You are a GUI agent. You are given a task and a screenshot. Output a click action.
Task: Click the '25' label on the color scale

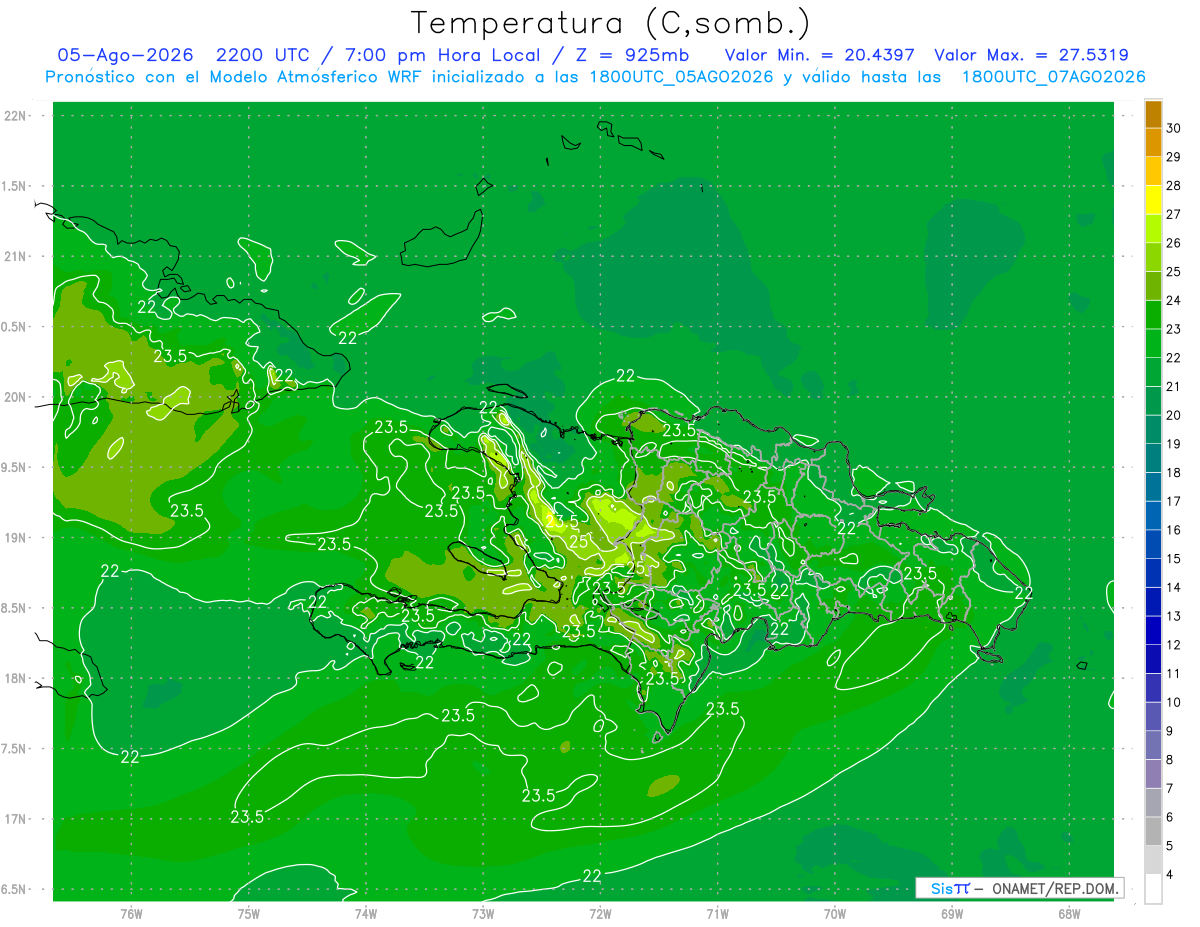(1174, 272)
